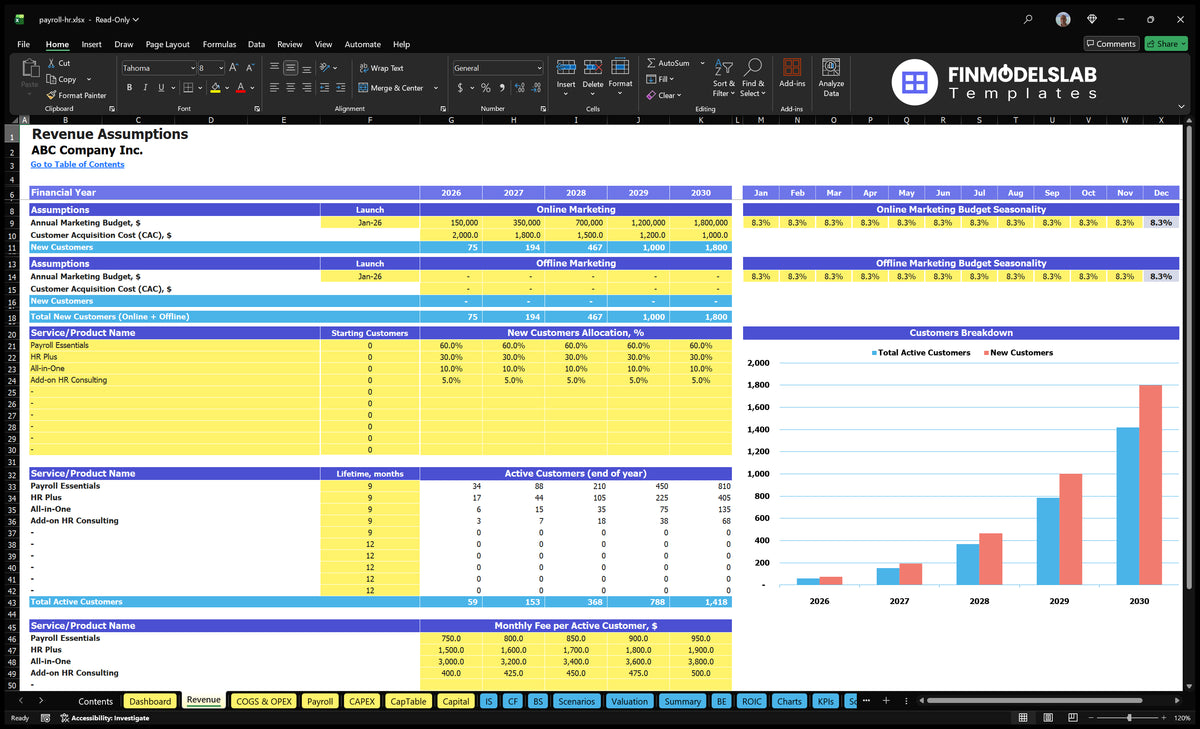This screenshot has width=1200, height=729.
Task: Select Top Align icon
Action: click(274, 68)
